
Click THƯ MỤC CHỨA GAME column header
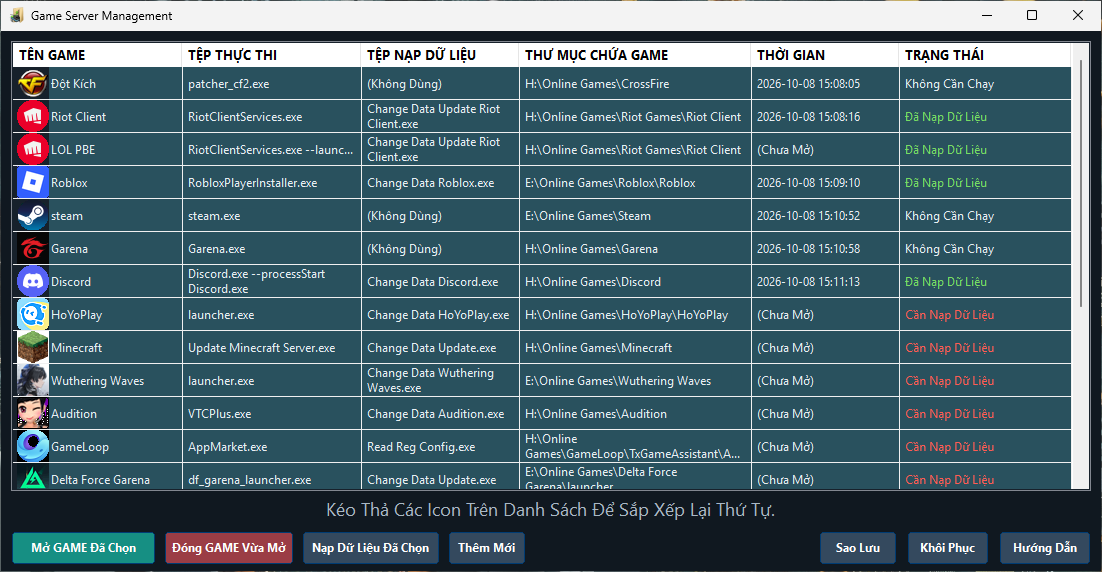635,55
